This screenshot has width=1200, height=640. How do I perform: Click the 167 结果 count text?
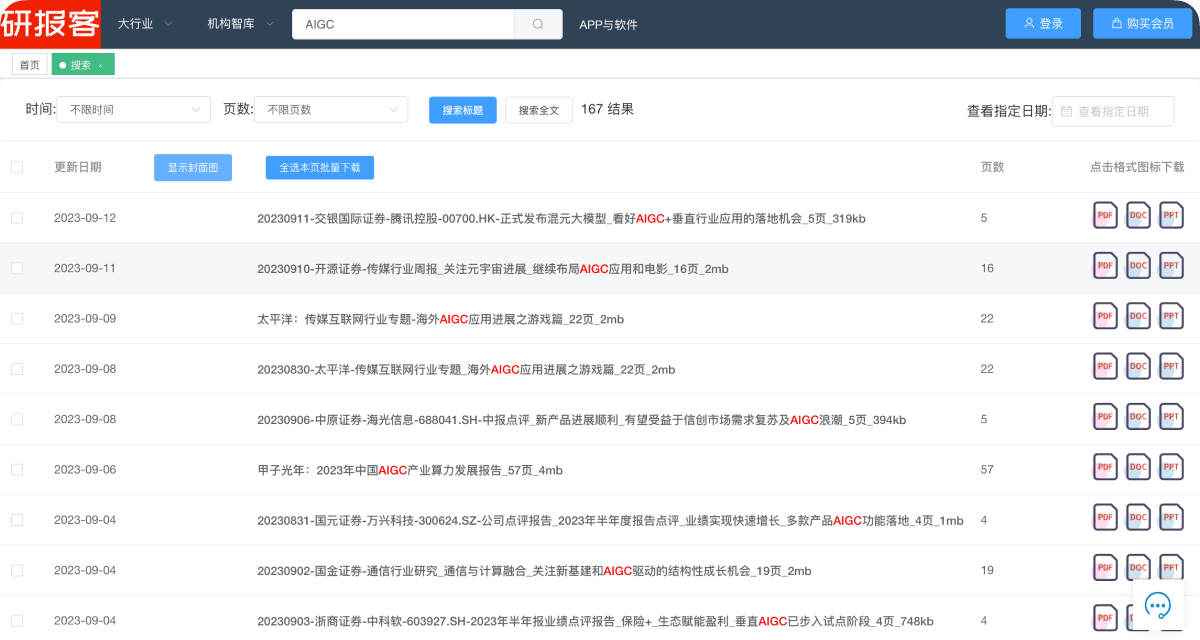point(607,109)
